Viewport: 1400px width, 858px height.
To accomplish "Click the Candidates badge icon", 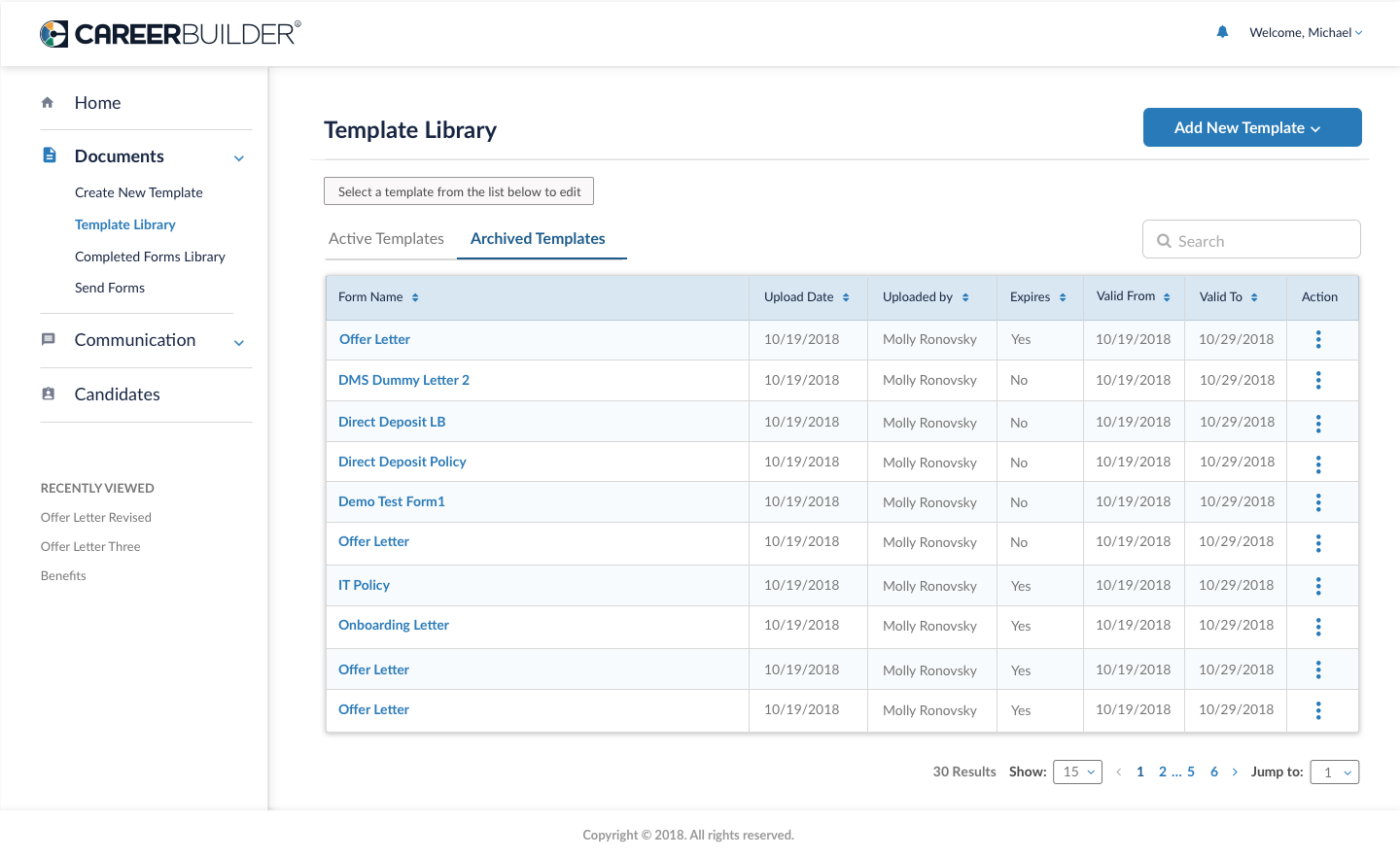I will click(x=49, y=394).
